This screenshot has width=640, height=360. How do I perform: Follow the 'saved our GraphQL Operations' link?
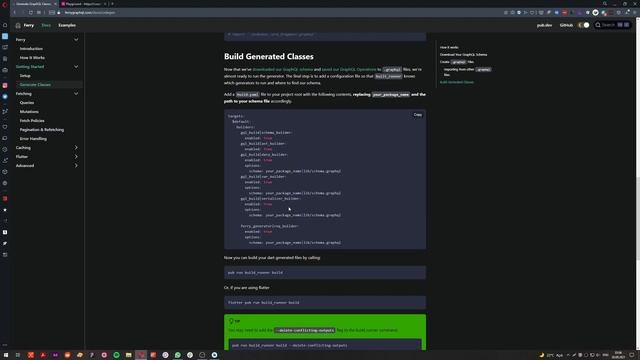click(349, 69)
